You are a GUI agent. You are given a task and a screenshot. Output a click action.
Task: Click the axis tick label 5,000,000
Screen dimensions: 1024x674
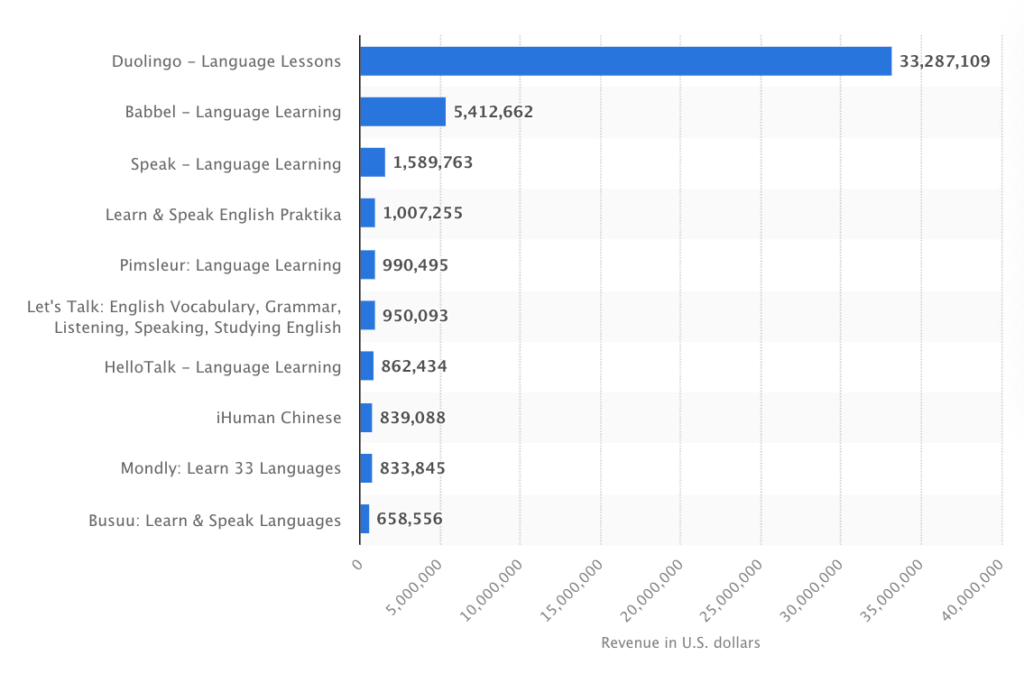[414, 588]
